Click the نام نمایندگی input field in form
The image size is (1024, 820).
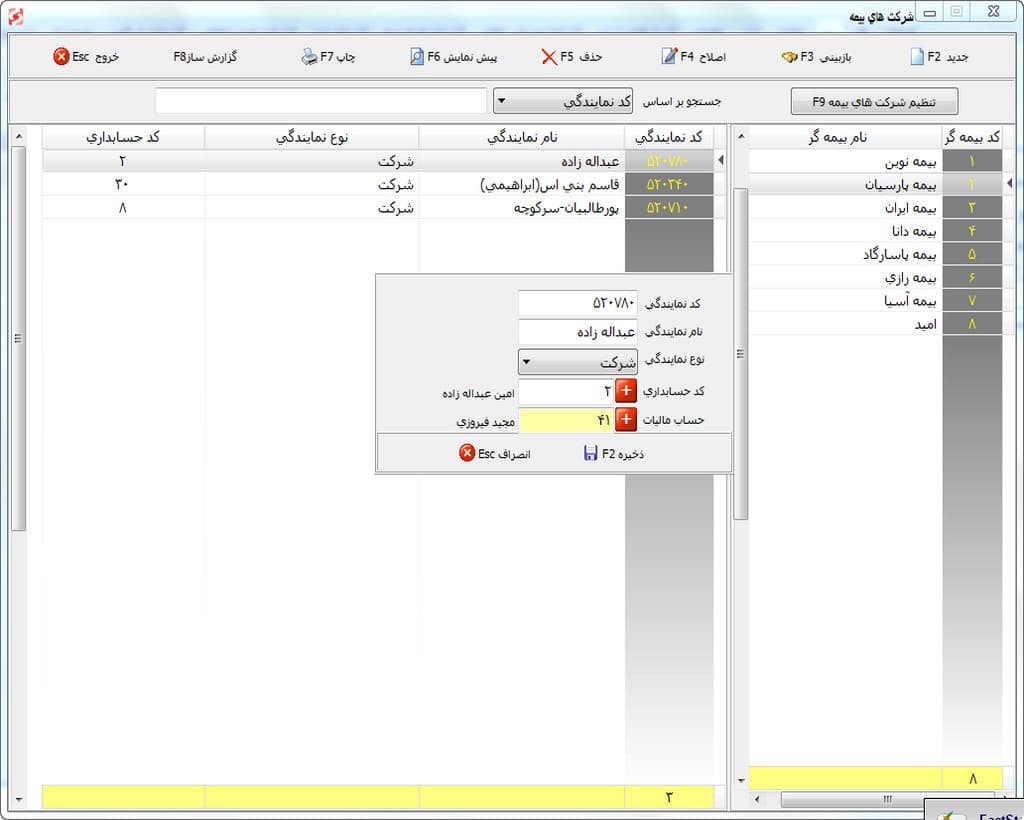[577, 331]
